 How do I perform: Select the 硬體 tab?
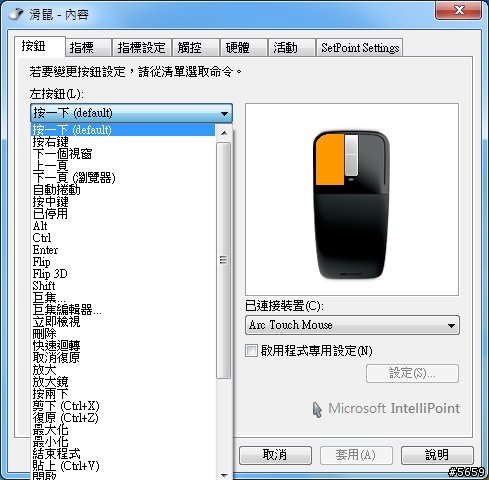[x=244, y=48]
